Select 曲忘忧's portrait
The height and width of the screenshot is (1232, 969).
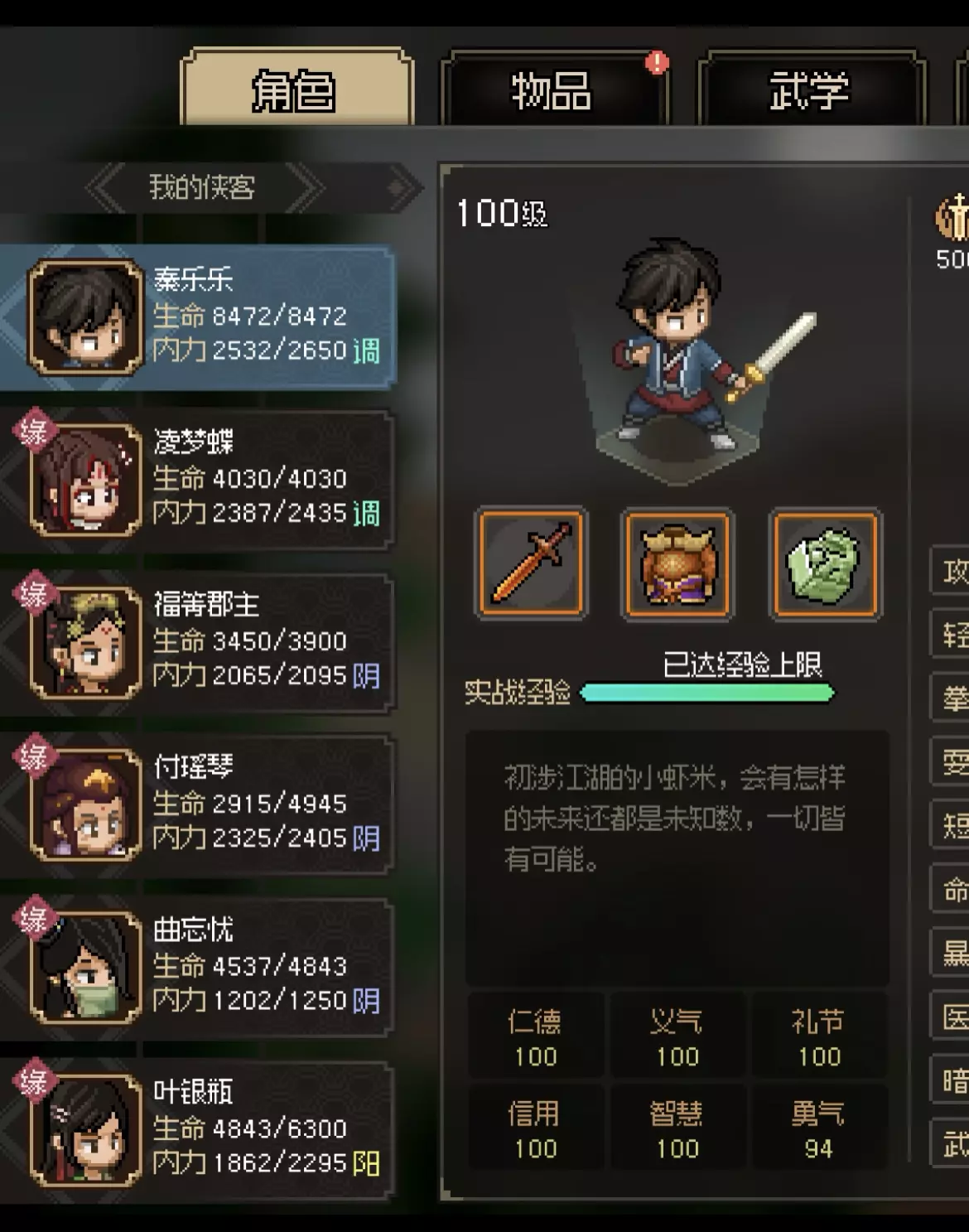pos(85,967)
